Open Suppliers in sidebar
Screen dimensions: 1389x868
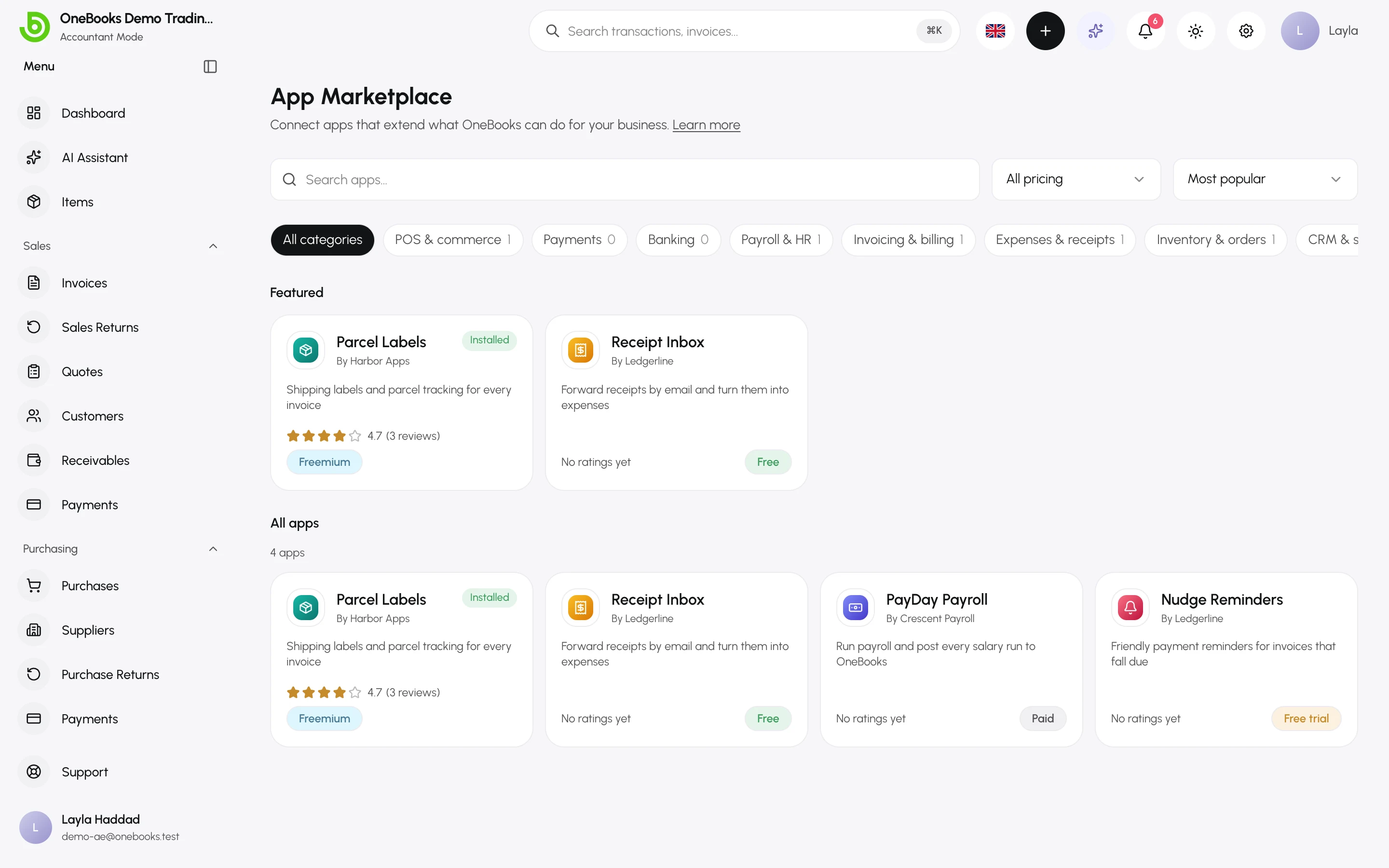(x=119, y=630)
